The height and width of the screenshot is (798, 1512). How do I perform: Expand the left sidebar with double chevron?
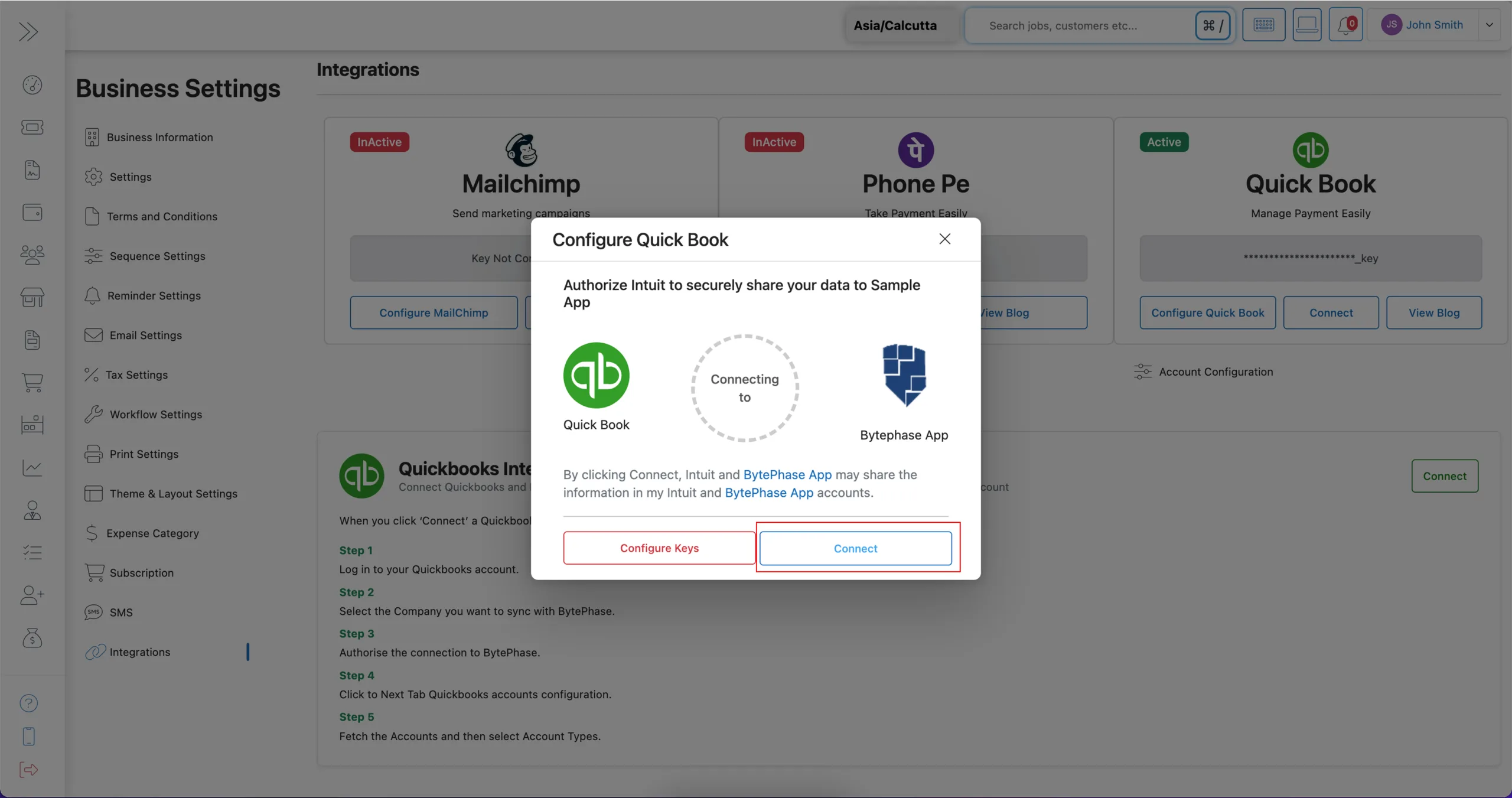pyautogui.click(x=28, y=31)
